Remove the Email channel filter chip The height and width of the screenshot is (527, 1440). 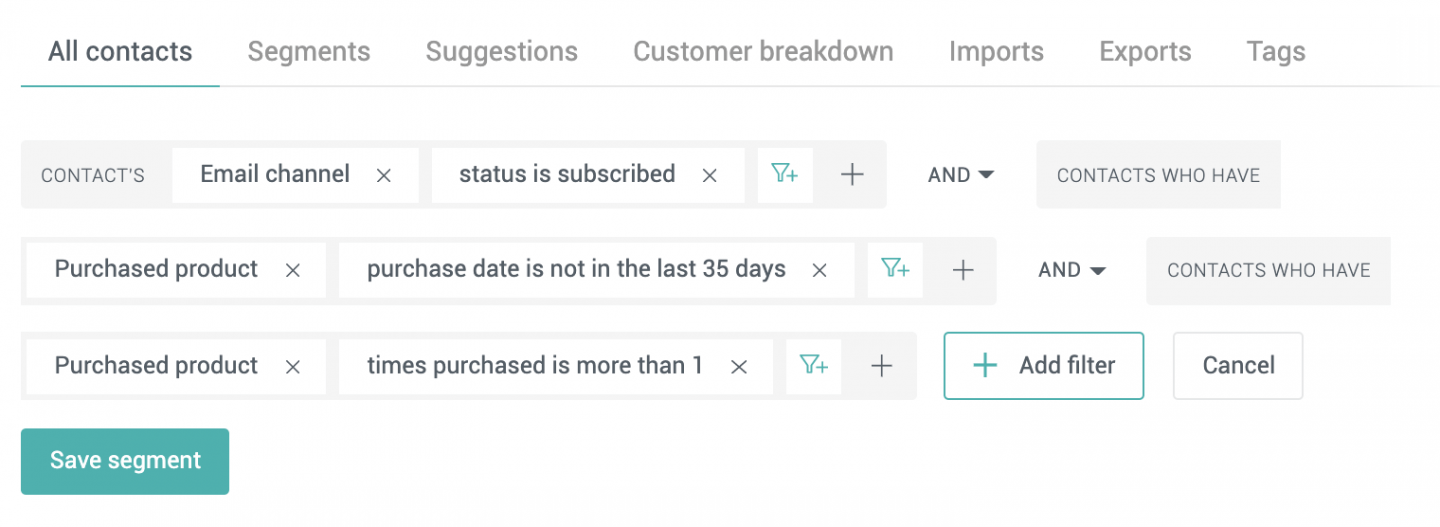click(383, 175)
